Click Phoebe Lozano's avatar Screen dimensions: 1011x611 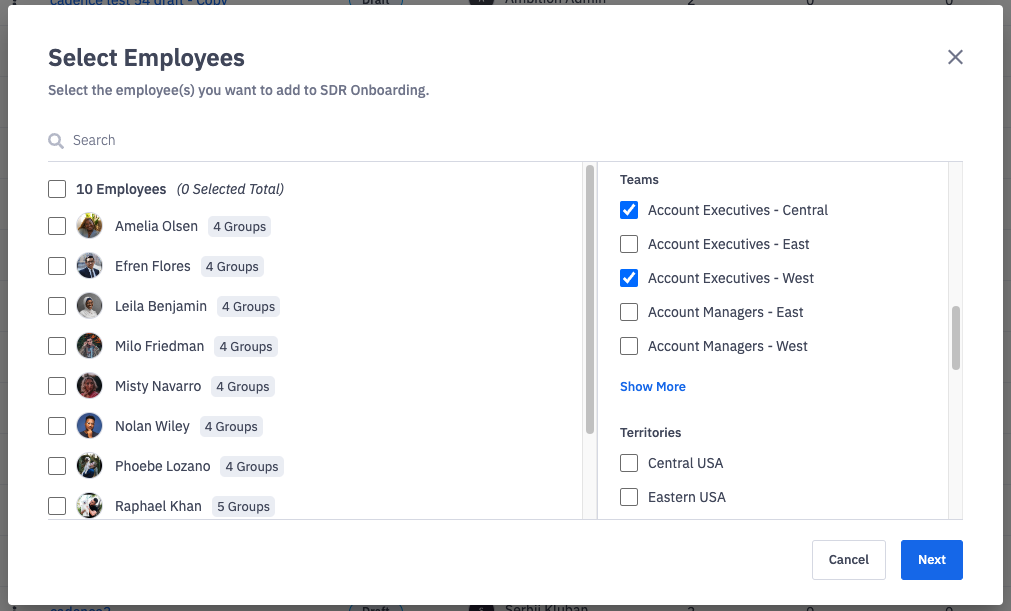click(90, 466)
